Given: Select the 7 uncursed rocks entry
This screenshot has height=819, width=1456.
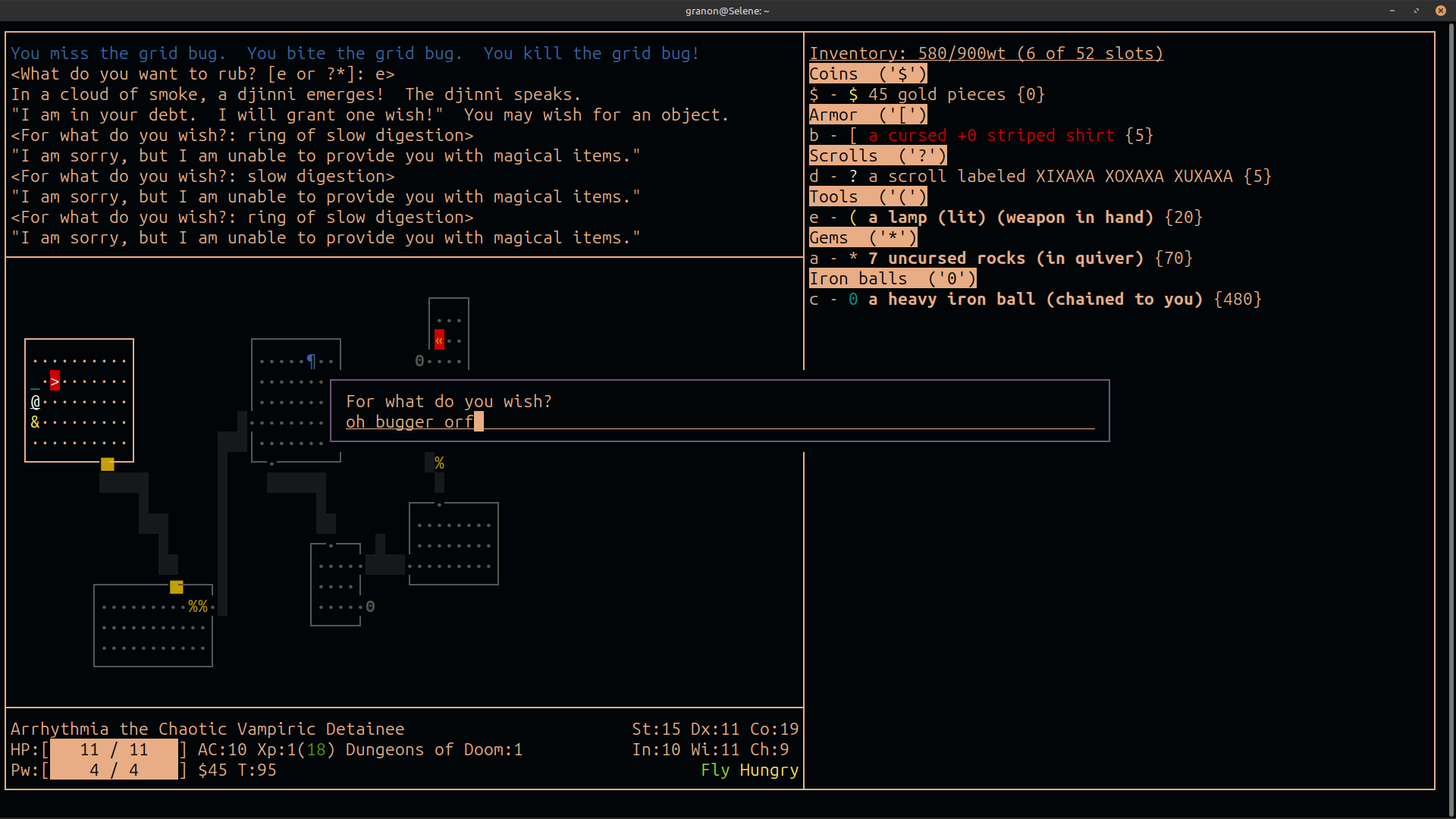Looking at the screenshot, I should (x=1001, y=258).
